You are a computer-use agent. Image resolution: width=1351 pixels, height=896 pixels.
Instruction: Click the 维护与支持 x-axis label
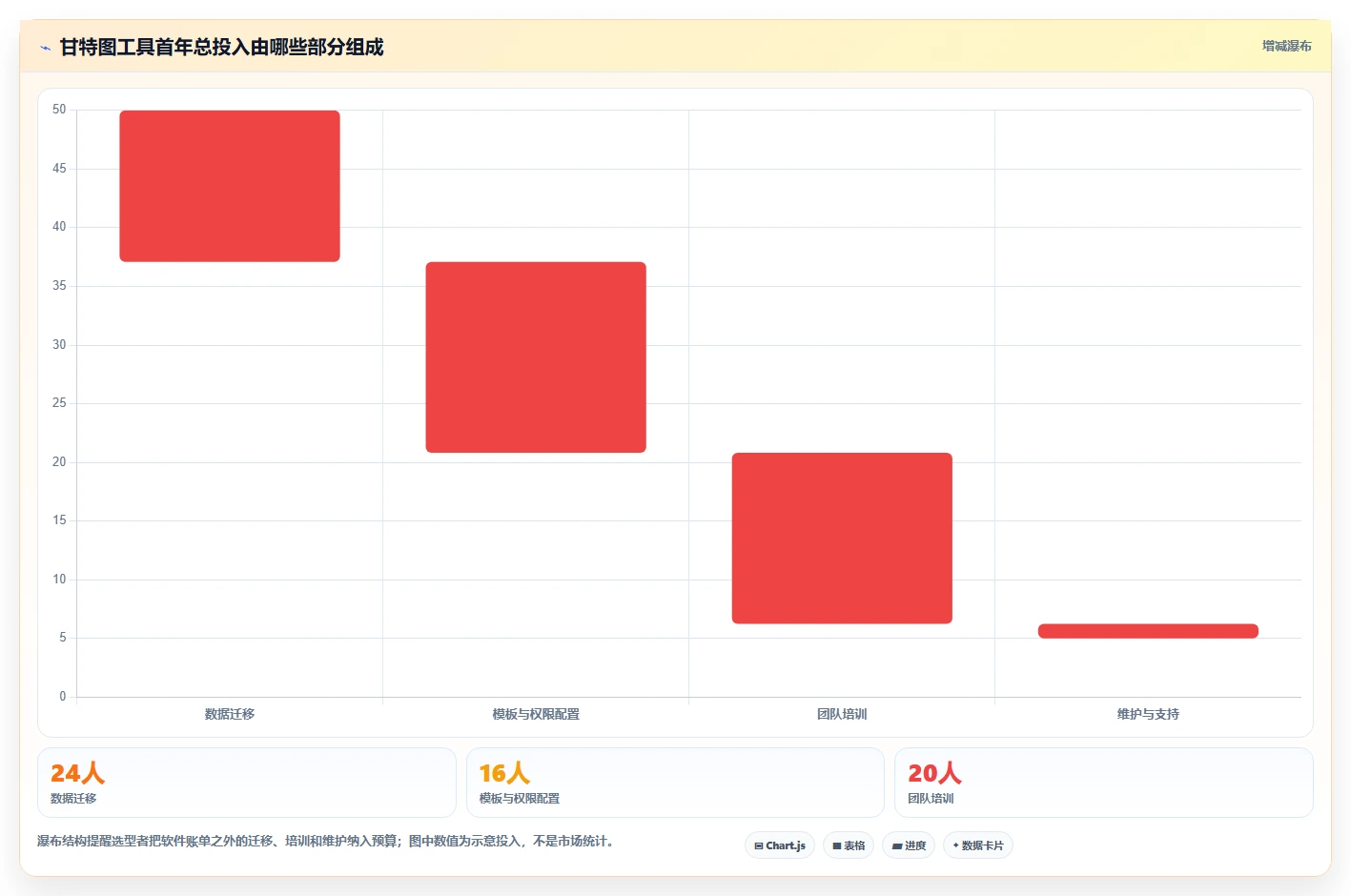click(1148, 714)
